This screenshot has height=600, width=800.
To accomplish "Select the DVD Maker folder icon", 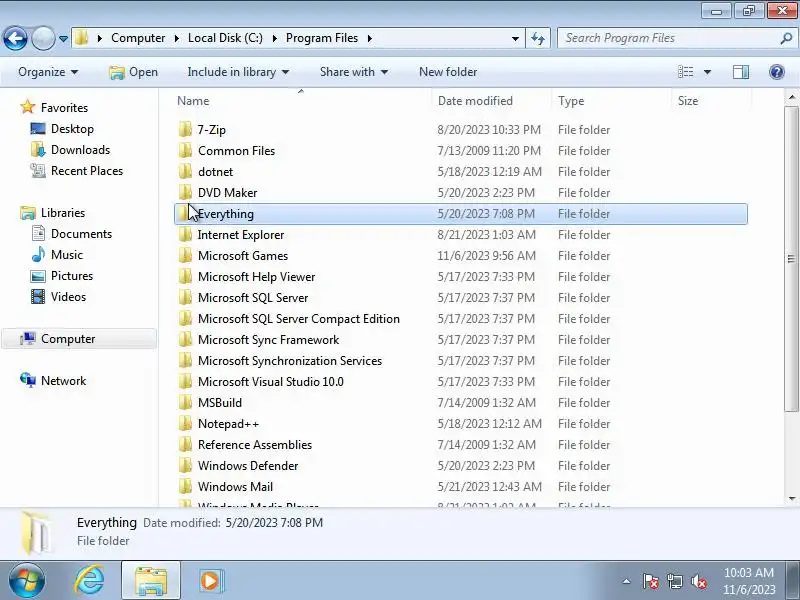I will (x=185, y=192).
